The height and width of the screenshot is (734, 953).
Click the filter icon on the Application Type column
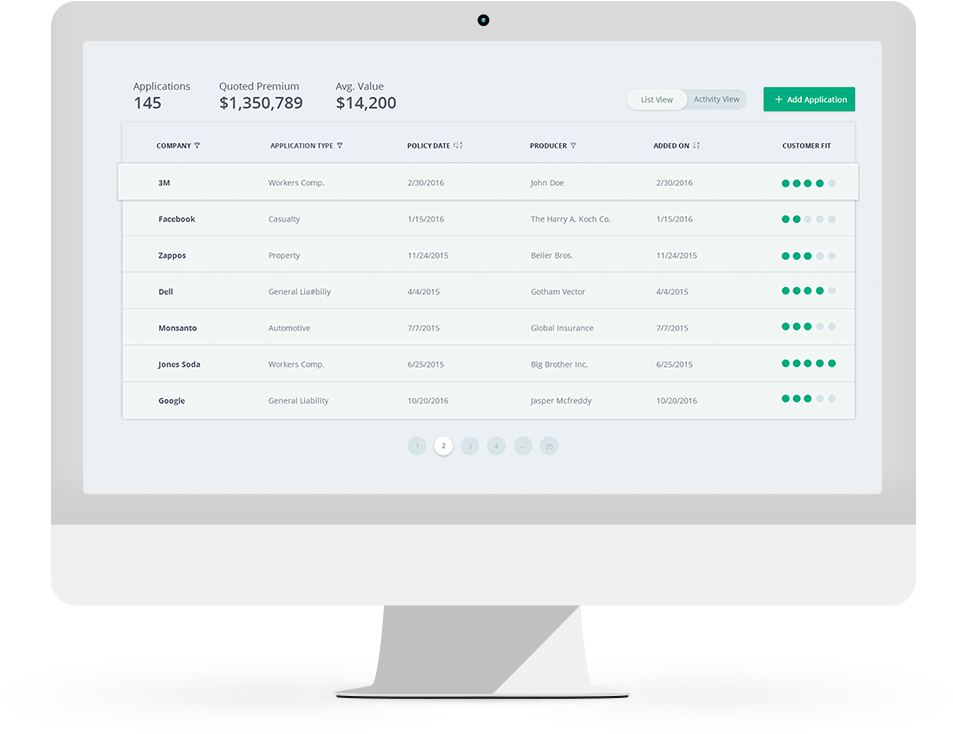(341, 146)
